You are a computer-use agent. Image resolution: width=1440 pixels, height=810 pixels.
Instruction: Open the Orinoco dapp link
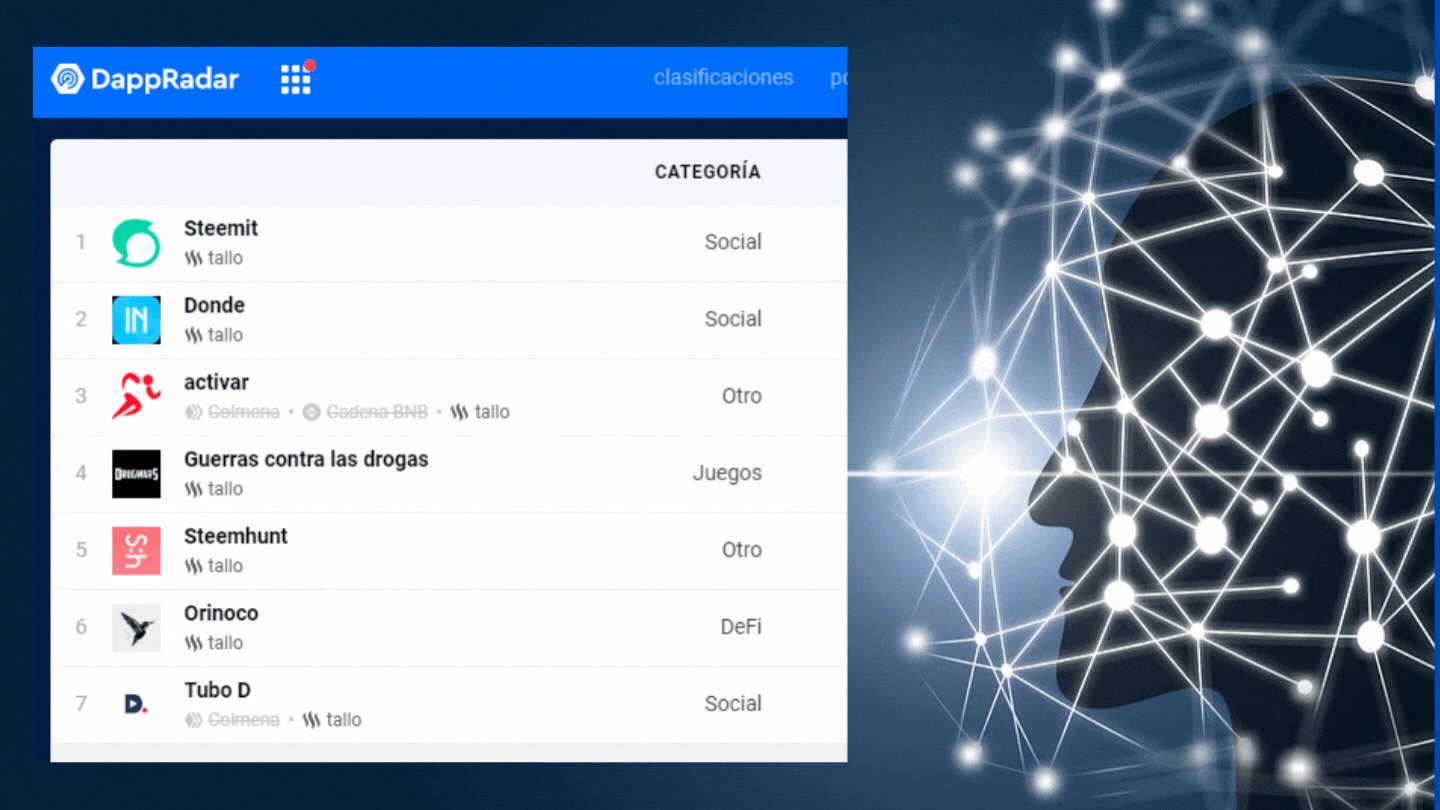point(221,613)
